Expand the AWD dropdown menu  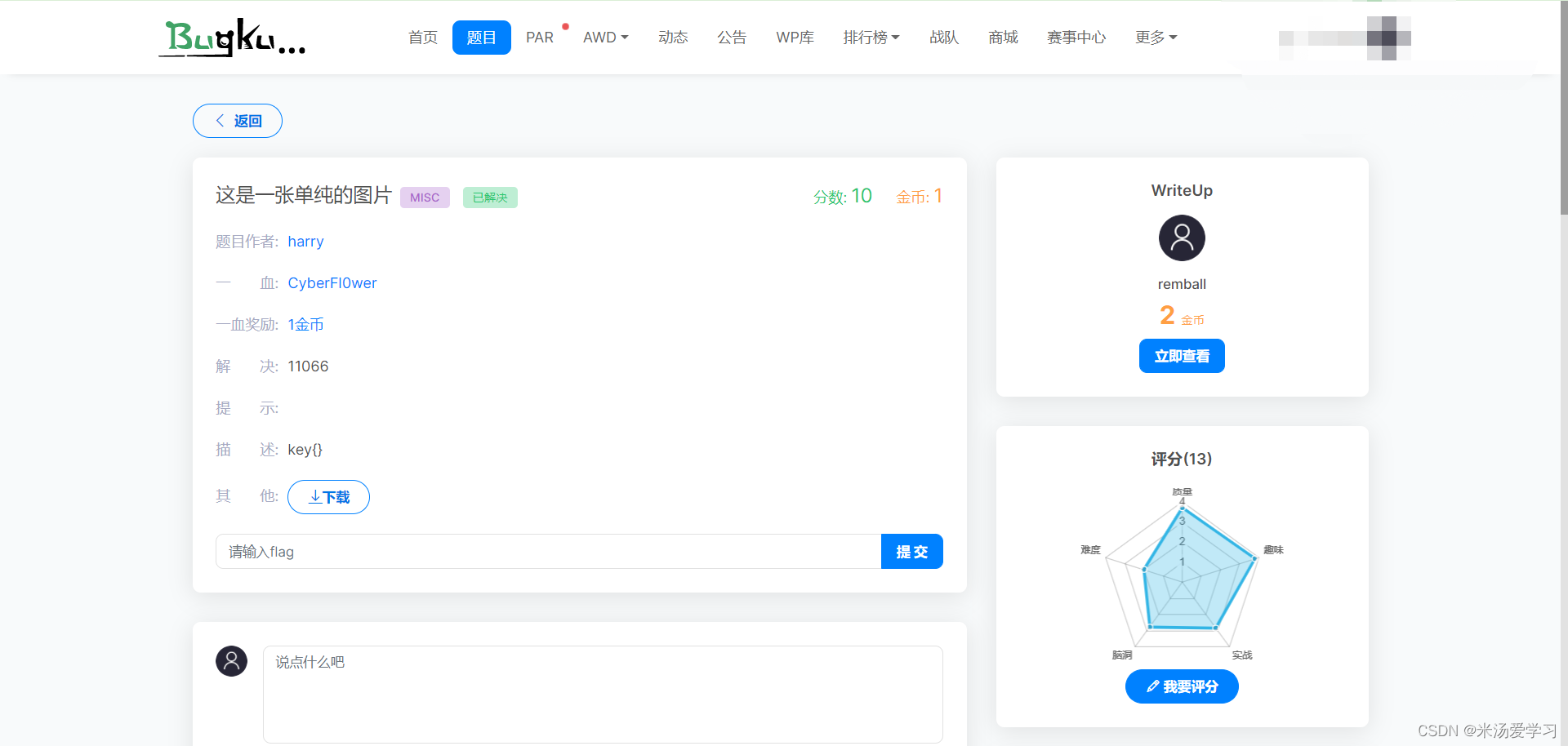[x=606, y=38]
